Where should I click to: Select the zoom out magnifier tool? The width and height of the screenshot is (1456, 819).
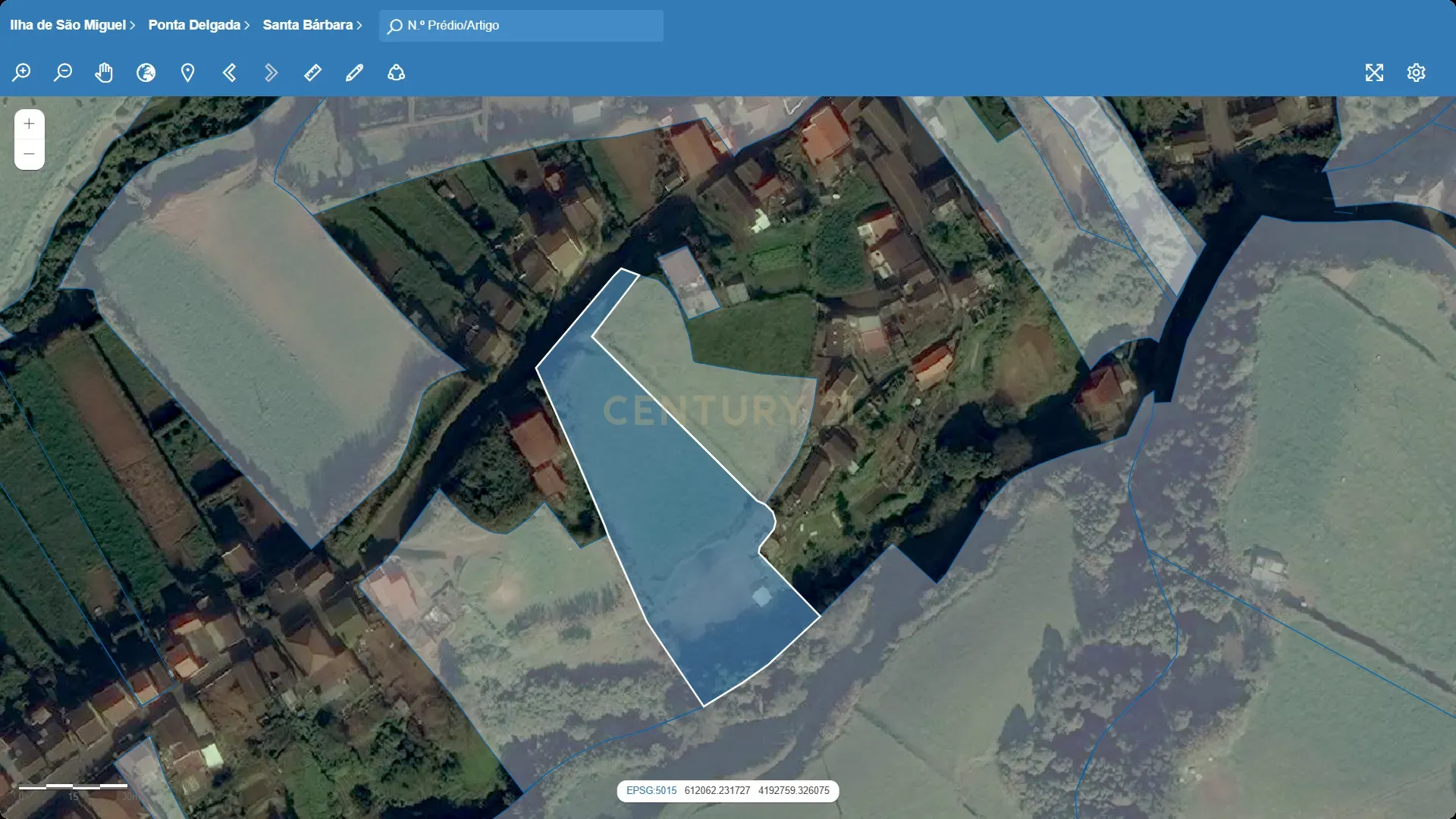(63, 73)
